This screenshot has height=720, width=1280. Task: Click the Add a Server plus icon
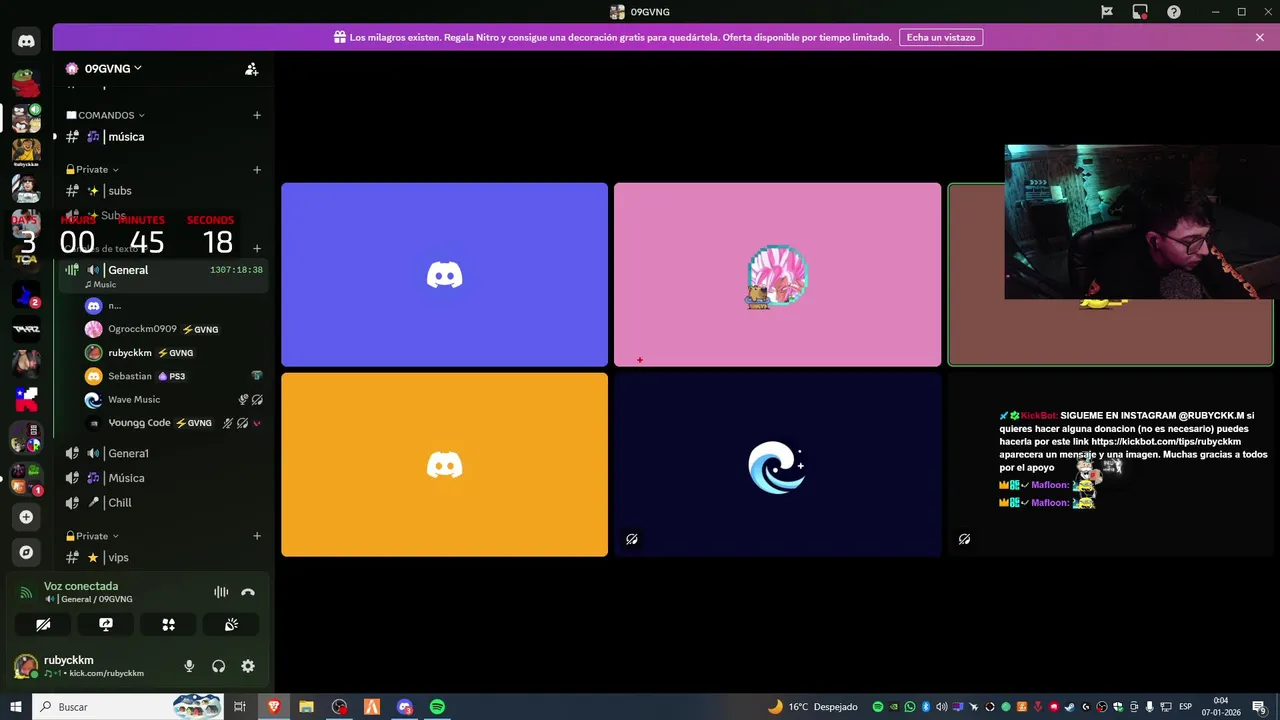[26, 517]
